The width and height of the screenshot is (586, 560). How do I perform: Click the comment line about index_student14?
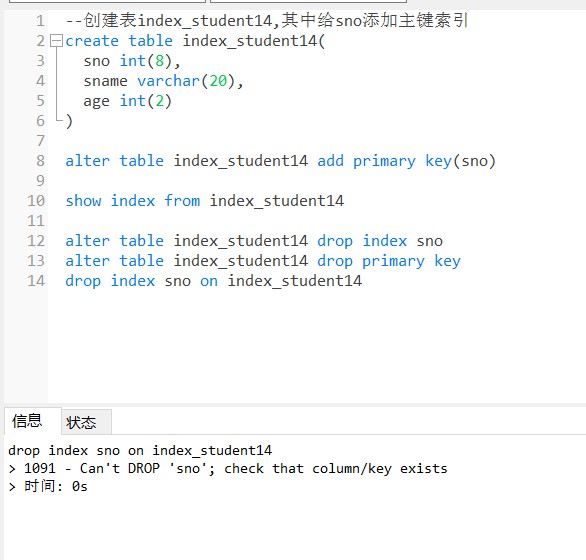267,21
